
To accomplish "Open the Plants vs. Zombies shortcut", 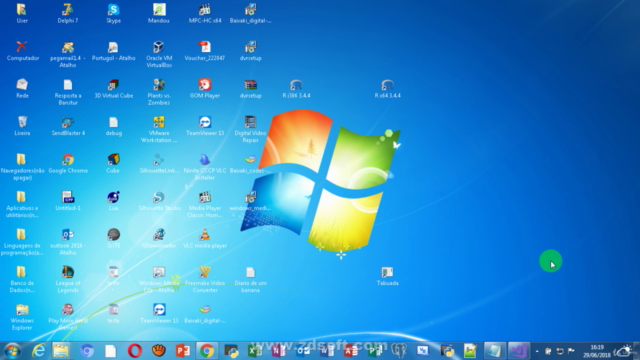I will [159, 91].
